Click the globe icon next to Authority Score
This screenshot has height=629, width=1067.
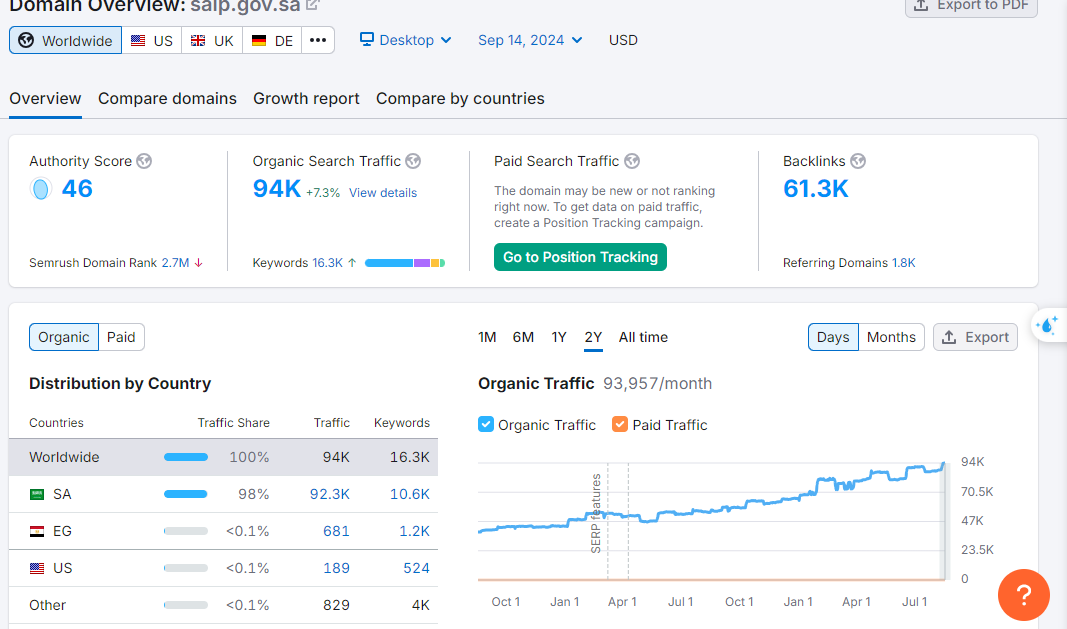coord(144,161)
